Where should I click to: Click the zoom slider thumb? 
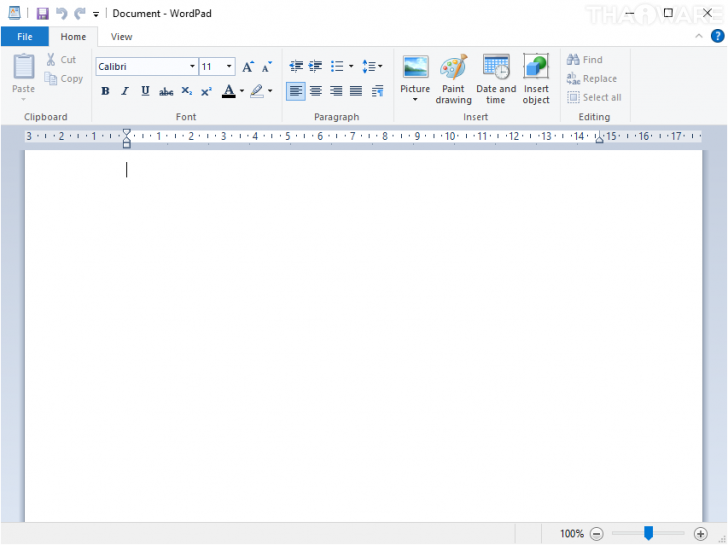[x=648, y=533]
